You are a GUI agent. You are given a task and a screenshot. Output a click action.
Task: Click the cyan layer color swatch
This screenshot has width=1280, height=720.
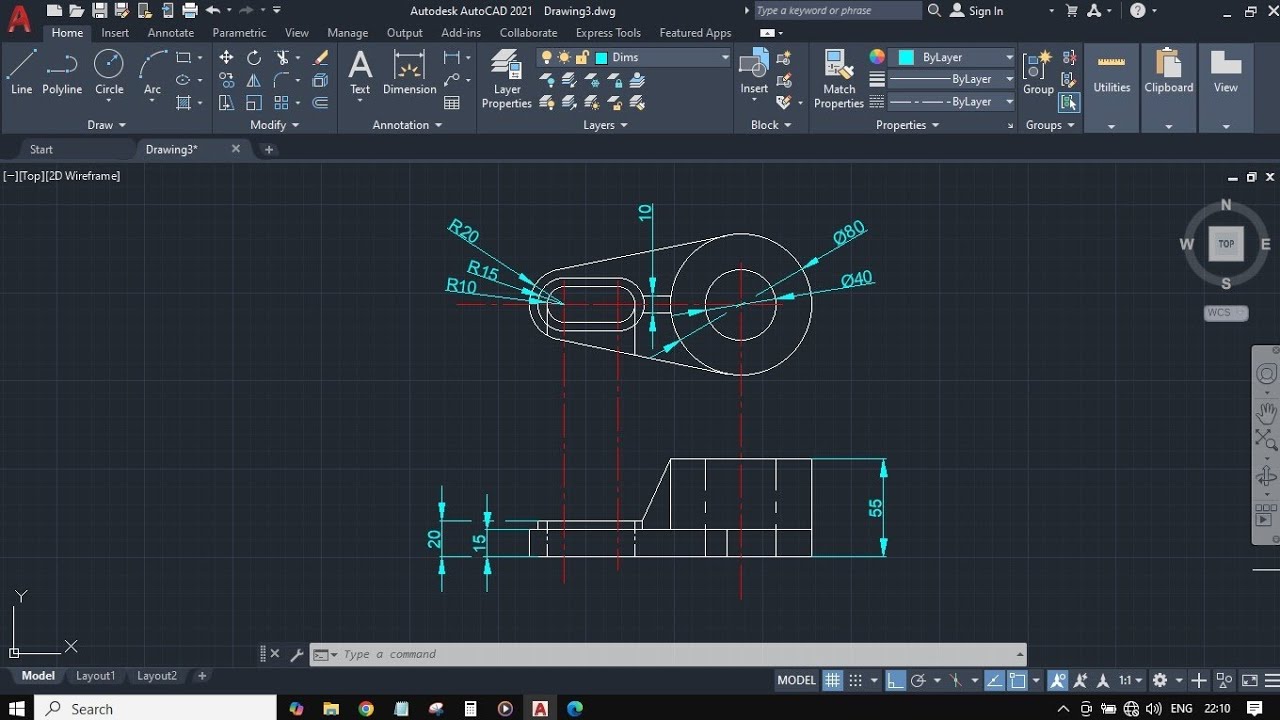600,57
